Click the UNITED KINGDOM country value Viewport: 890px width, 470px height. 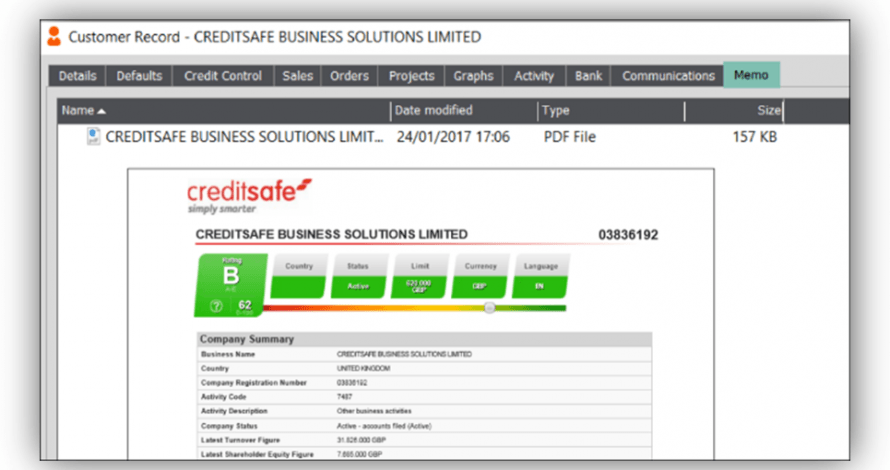(363, 368)
